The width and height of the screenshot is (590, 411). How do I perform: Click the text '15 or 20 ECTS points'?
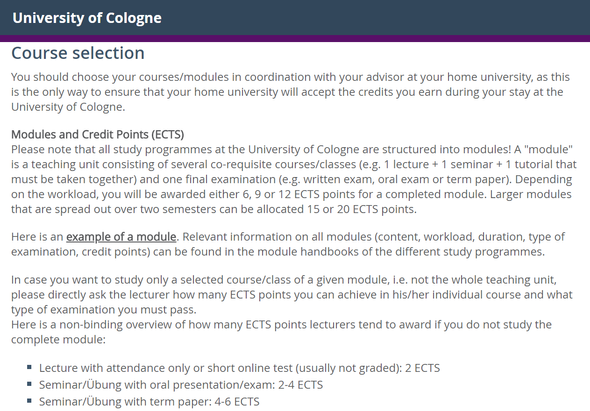[361, 209]
